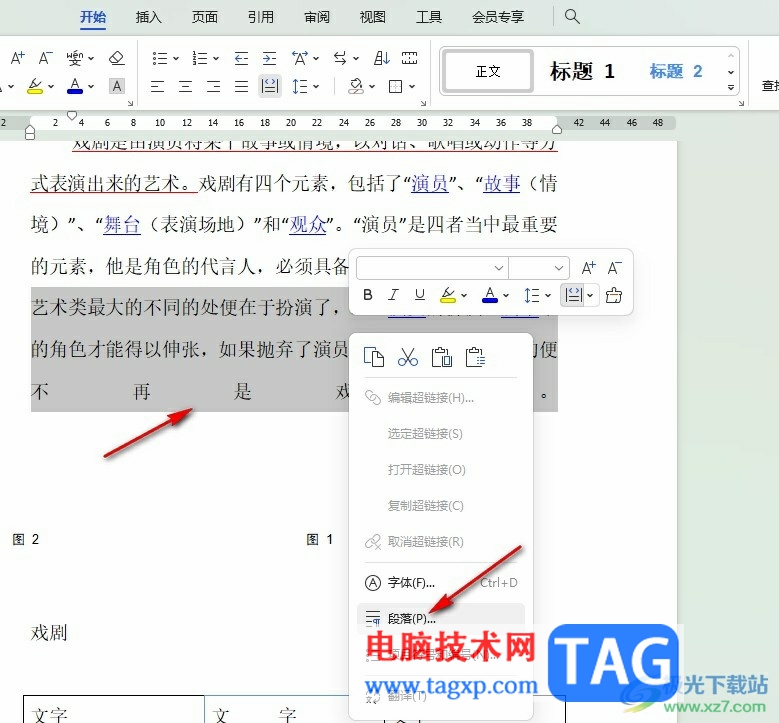Click the sort icon
Screen dimensions: 779x723
pyautogui.click(x=382, y=58)
